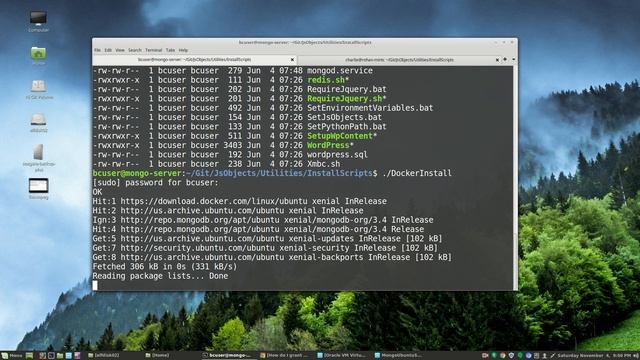Click the wordpress.sql file name
This screenshot has width=640, height=360.
[337, 155]
